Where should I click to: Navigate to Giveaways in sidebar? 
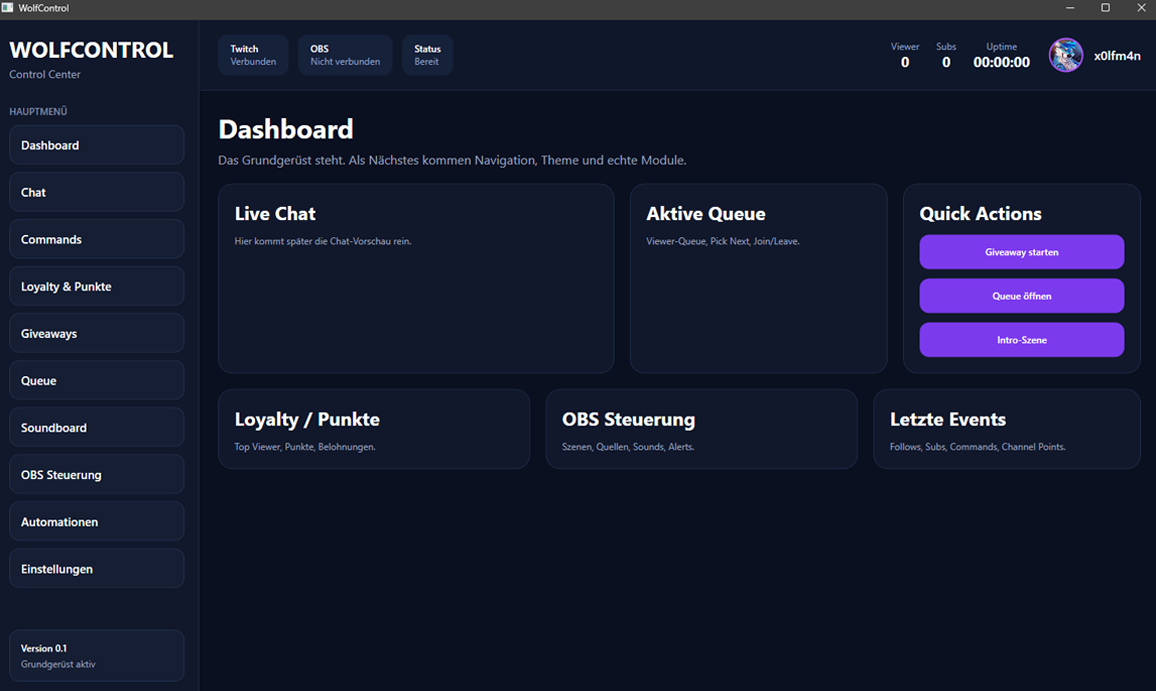[x=96, y=333]
